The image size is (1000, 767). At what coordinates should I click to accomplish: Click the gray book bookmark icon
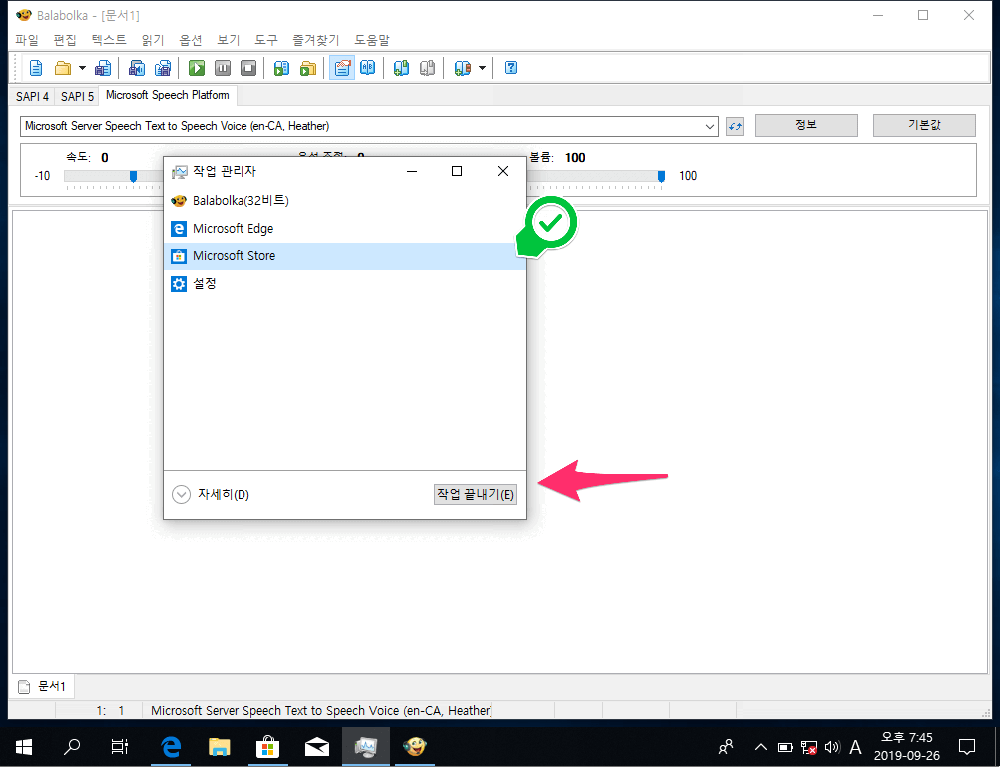[x=427, y=68]
